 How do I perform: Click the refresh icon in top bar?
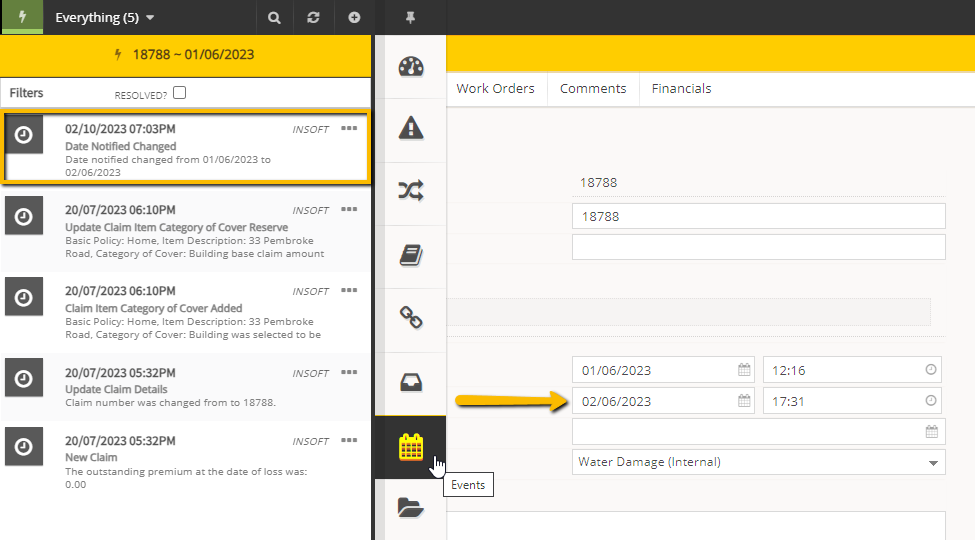coord(313,17)
